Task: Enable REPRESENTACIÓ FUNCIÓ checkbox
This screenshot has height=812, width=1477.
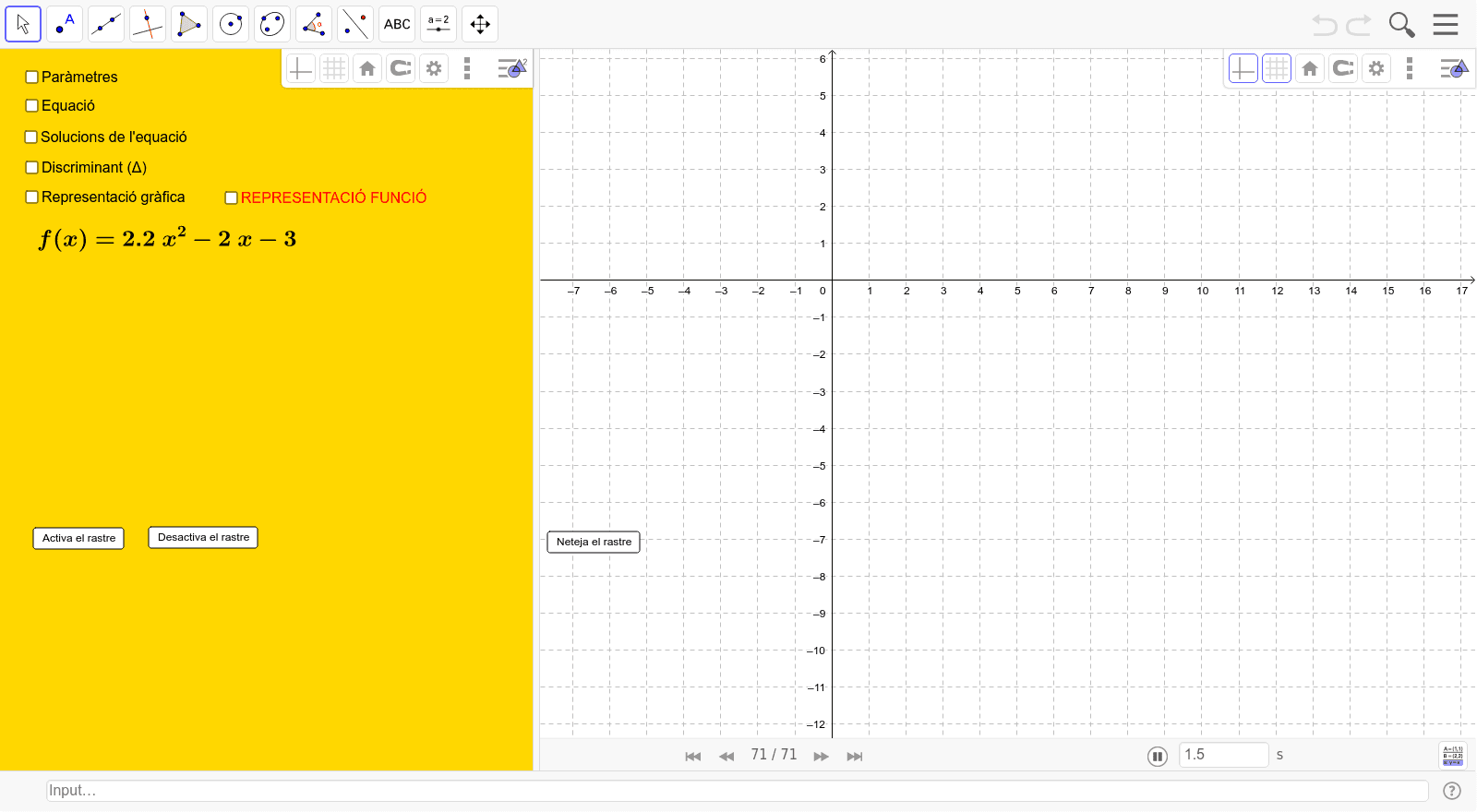Action: 231,198
